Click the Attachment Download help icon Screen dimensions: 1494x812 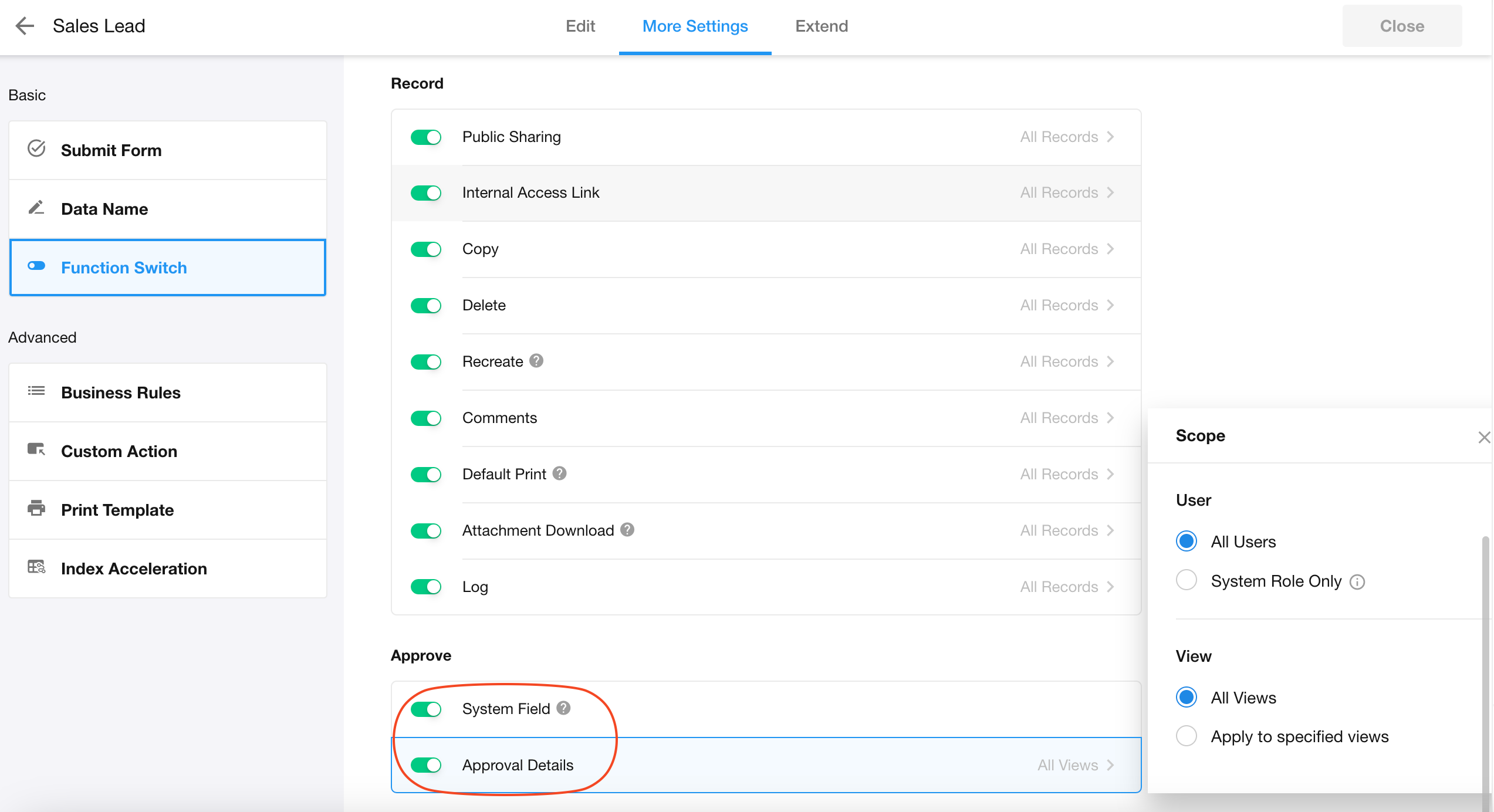pyautogui.click(x=627, y=530)
